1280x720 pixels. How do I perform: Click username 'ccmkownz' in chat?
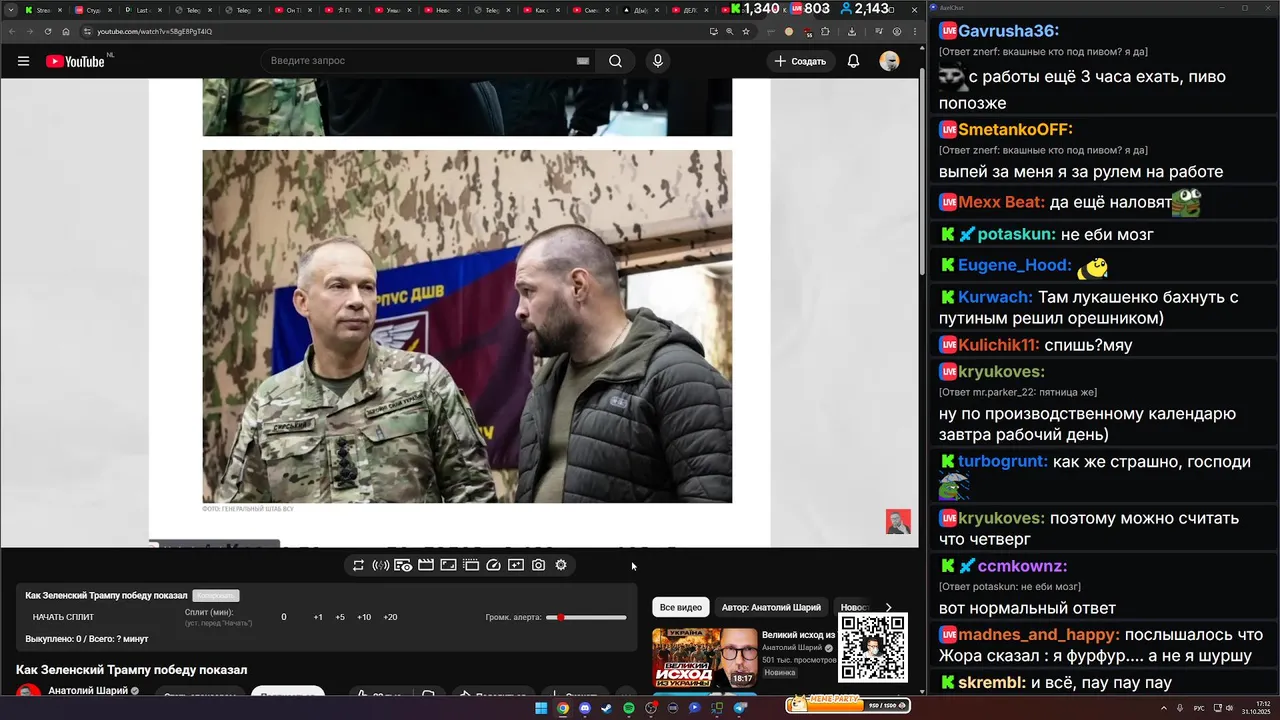pyautogui.click(x=1022, y=566)
